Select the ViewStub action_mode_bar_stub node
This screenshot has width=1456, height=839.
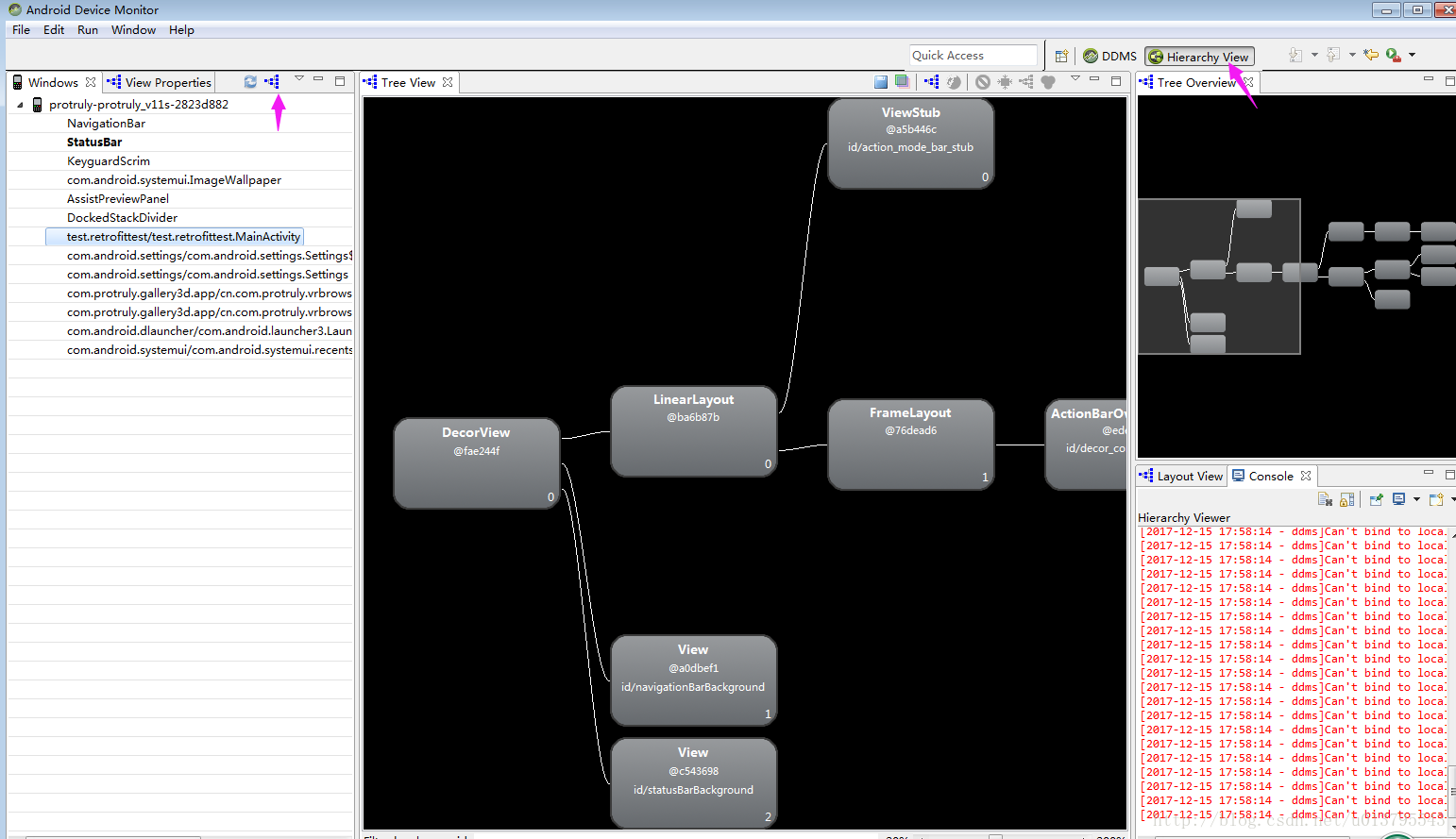click(911, 144)
